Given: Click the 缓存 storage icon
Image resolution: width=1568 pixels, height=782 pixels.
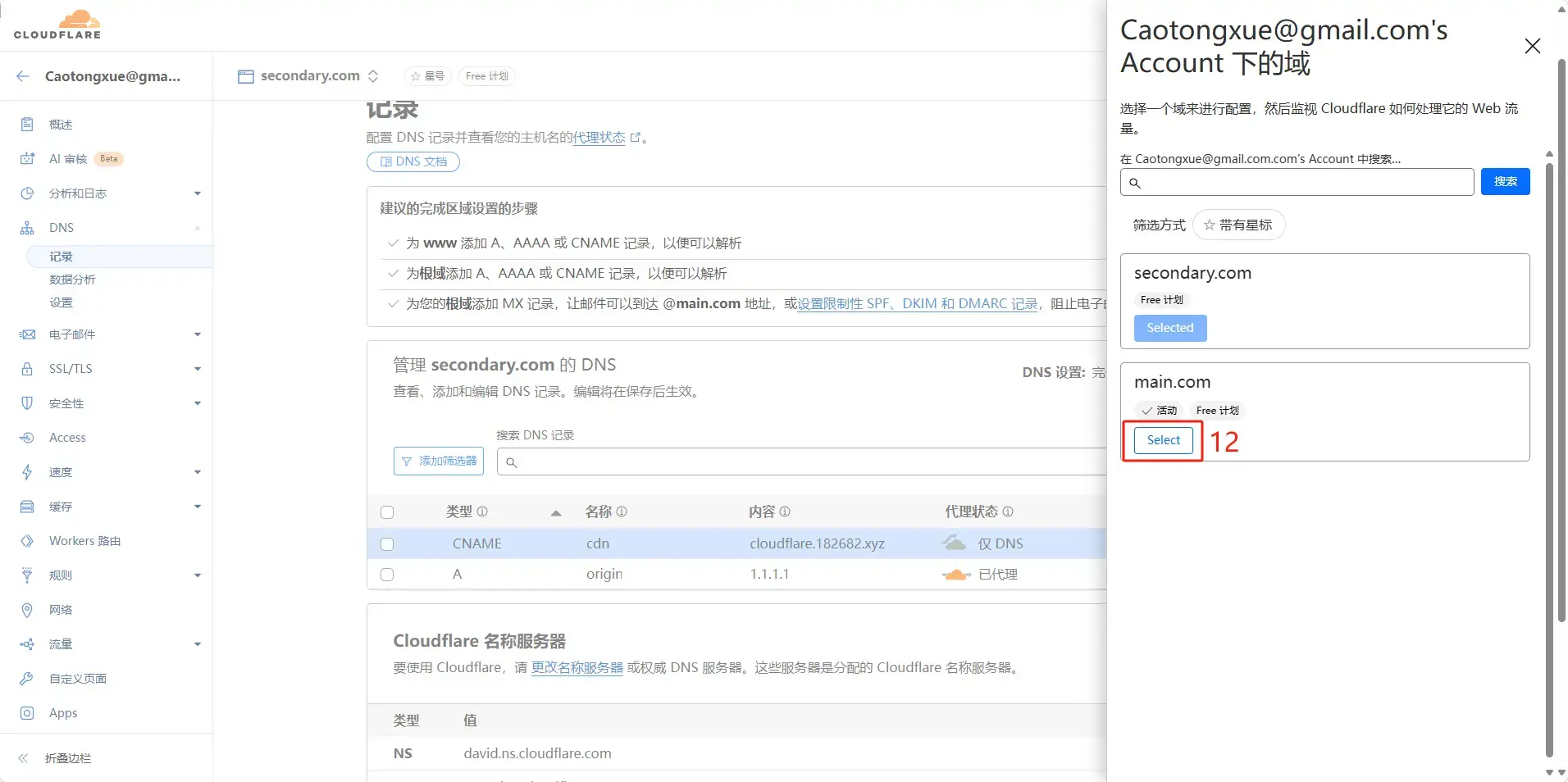Looking at the screenshot, I should 27,507.
